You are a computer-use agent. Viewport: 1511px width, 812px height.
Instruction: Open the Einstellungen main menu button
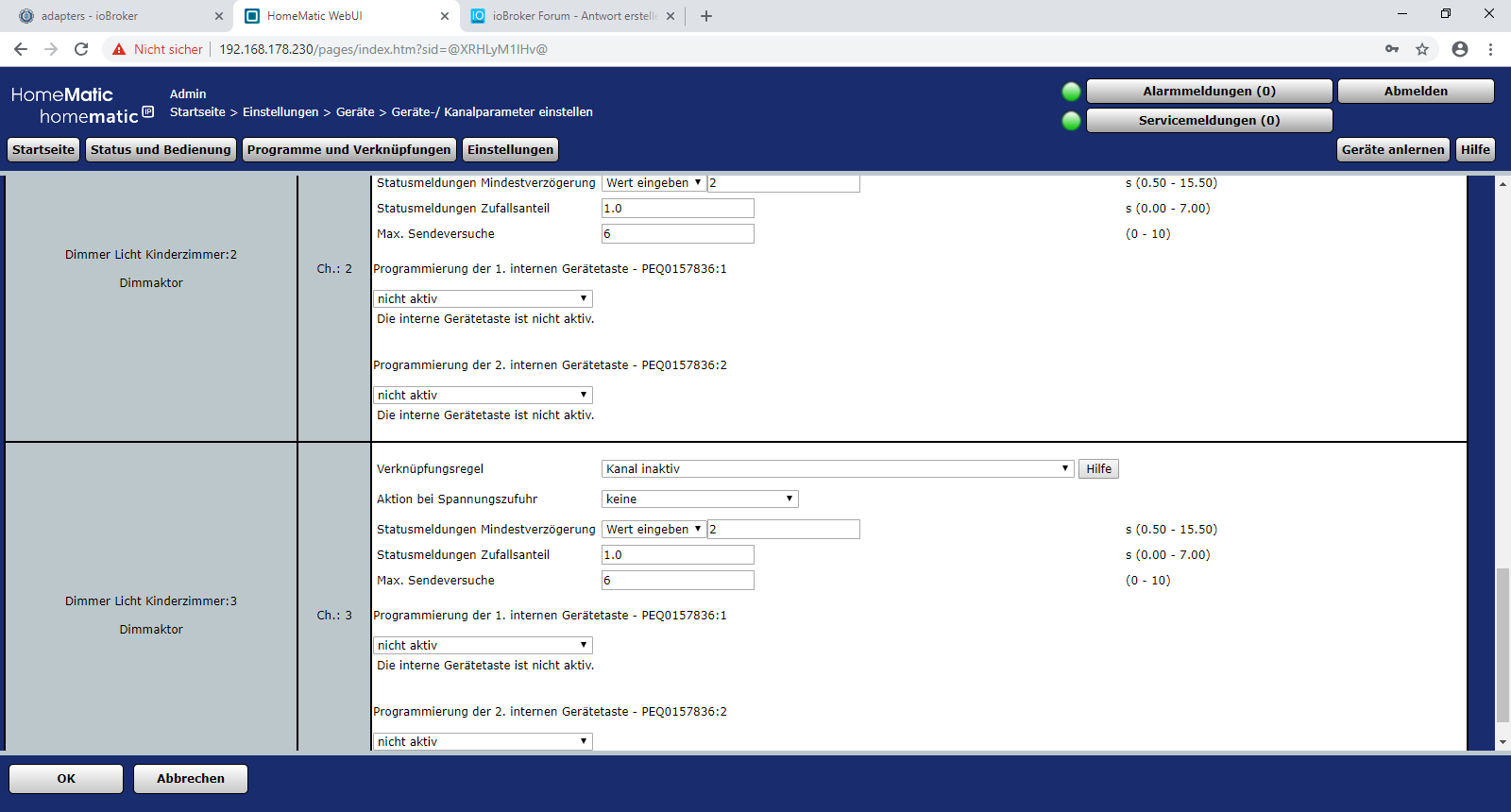tap(511, 150)
